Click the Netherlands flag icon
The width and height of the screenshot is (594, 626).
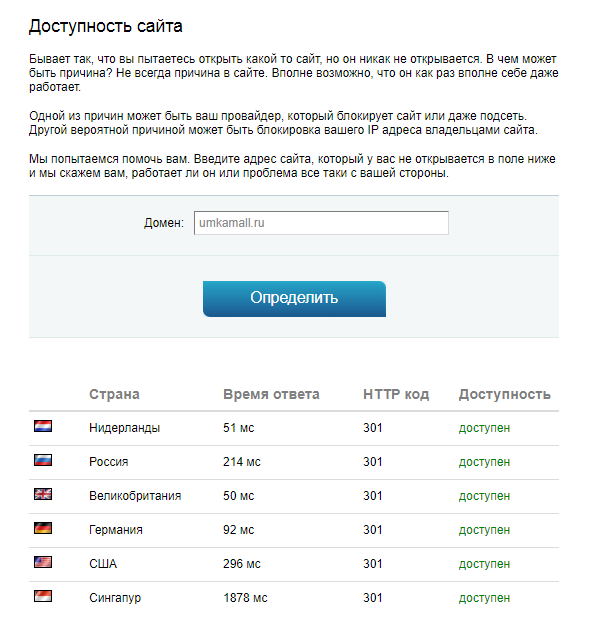[43, 426]
